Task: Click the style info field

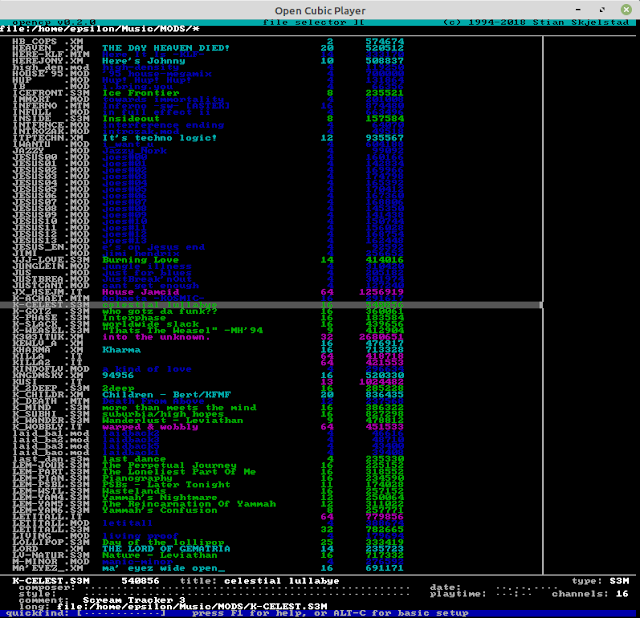Action: 247,594
